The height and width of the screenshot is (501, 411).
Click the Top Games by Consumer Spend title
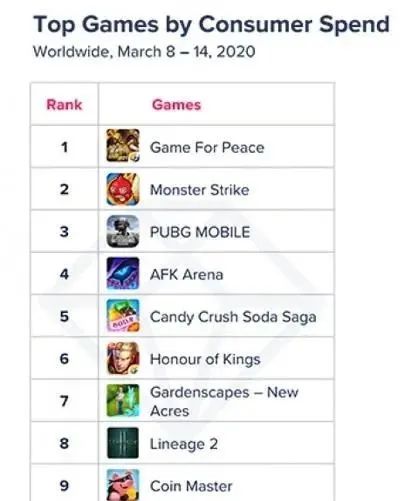[x=211, y=25]
